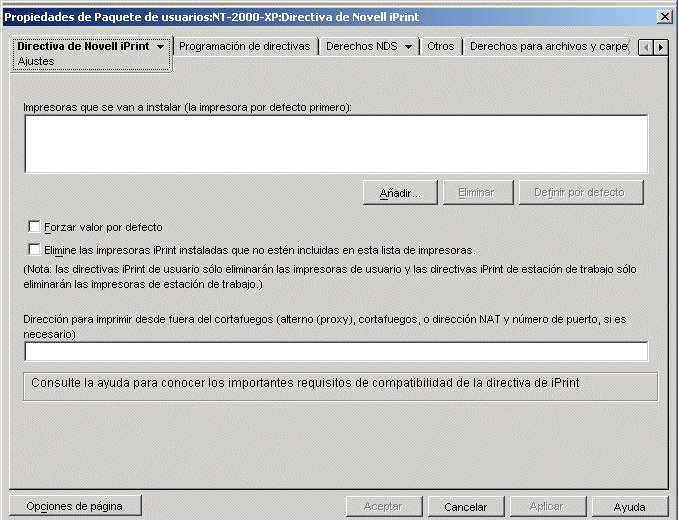
Task: Expand the Derechos NDS tab dropdown arrow
Action: pyautogui.click(x=408, y=47)
